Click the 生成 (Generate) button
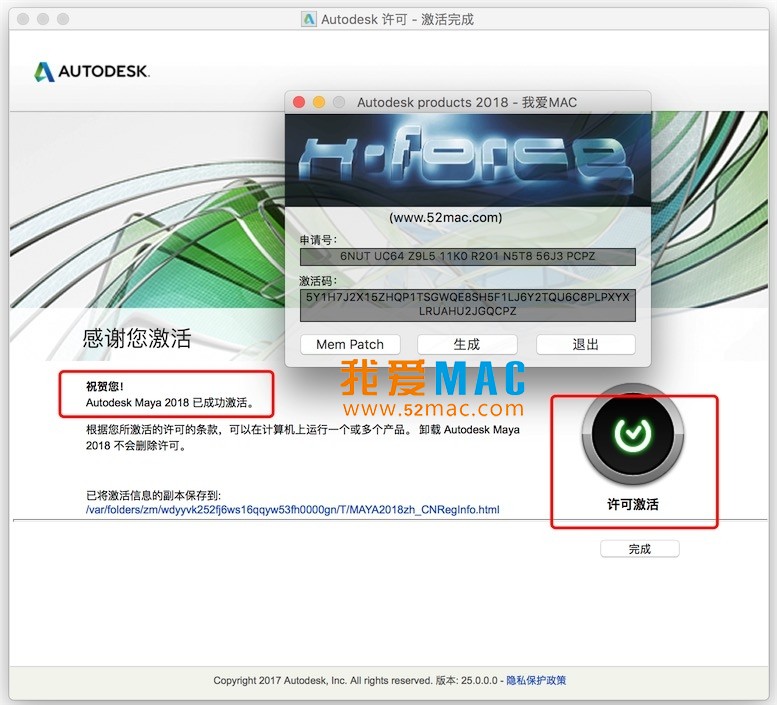Viewport: 777px width, 705px height. point(467,344)
